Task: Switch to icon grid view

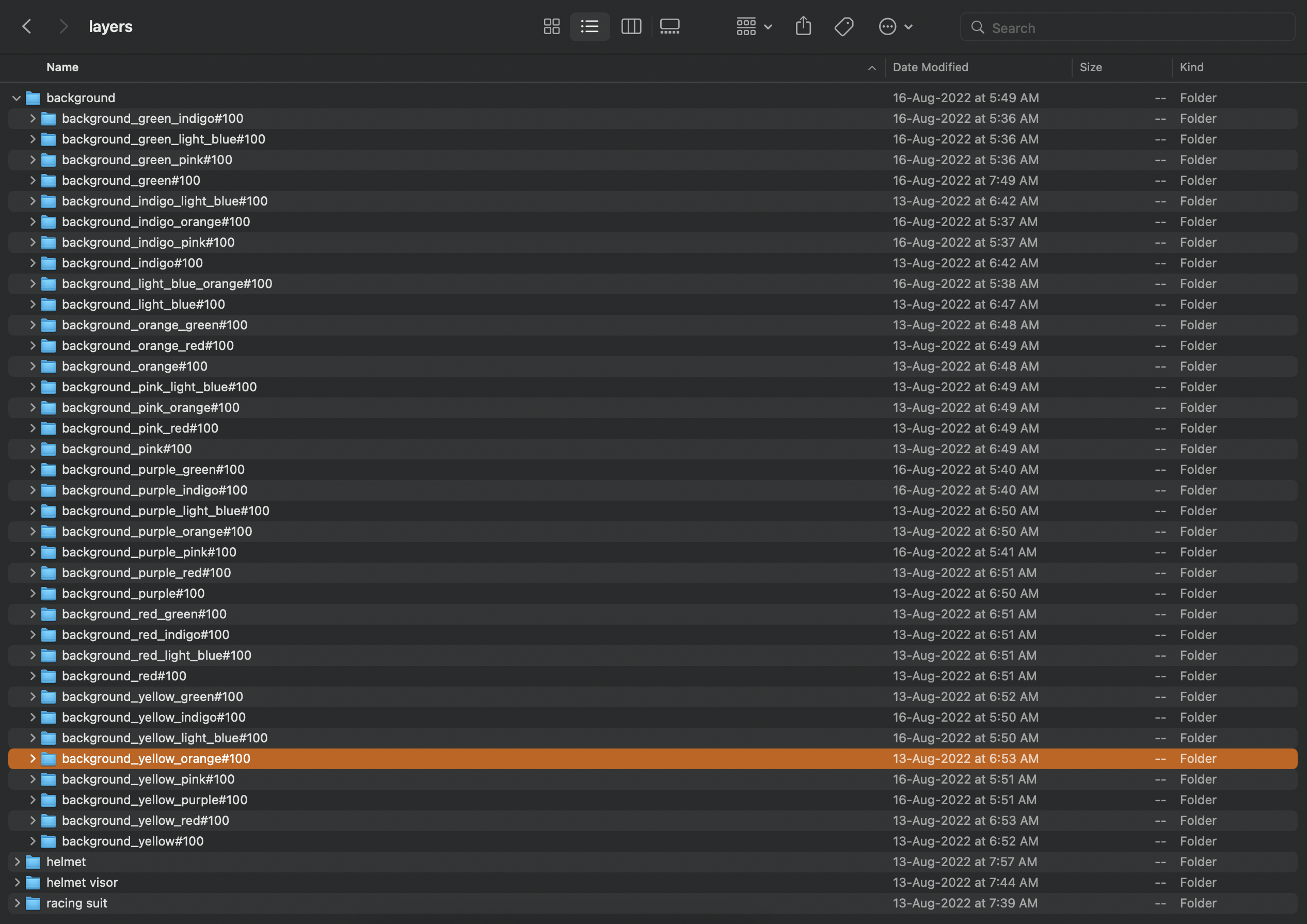Action: (551, 26)
